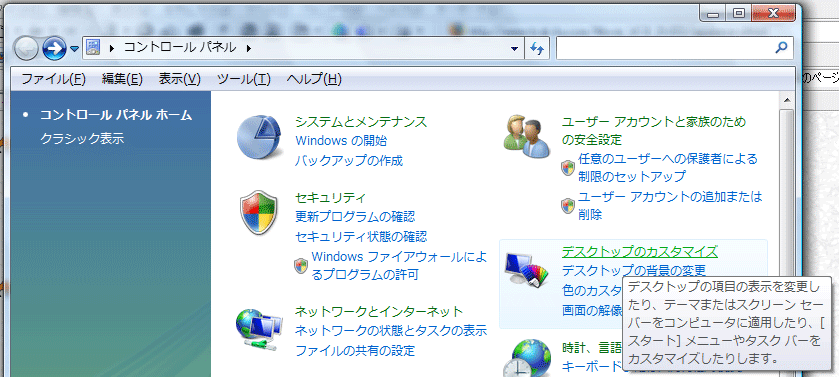Open the セキュリティ category heading

pyautogui.click(x=330, y=197)
